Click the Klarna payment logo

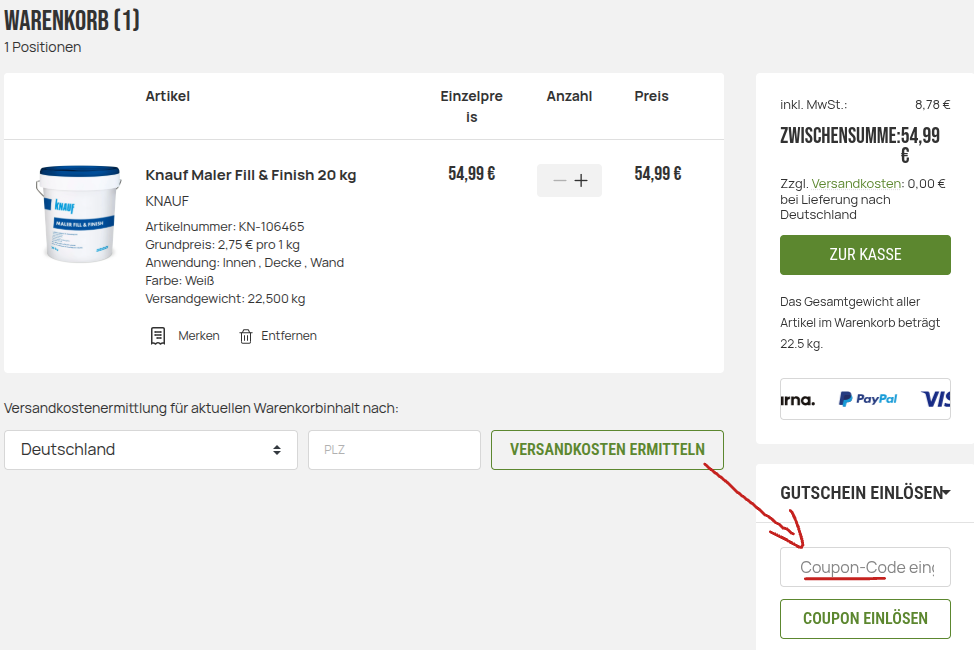tap(798, 399)
